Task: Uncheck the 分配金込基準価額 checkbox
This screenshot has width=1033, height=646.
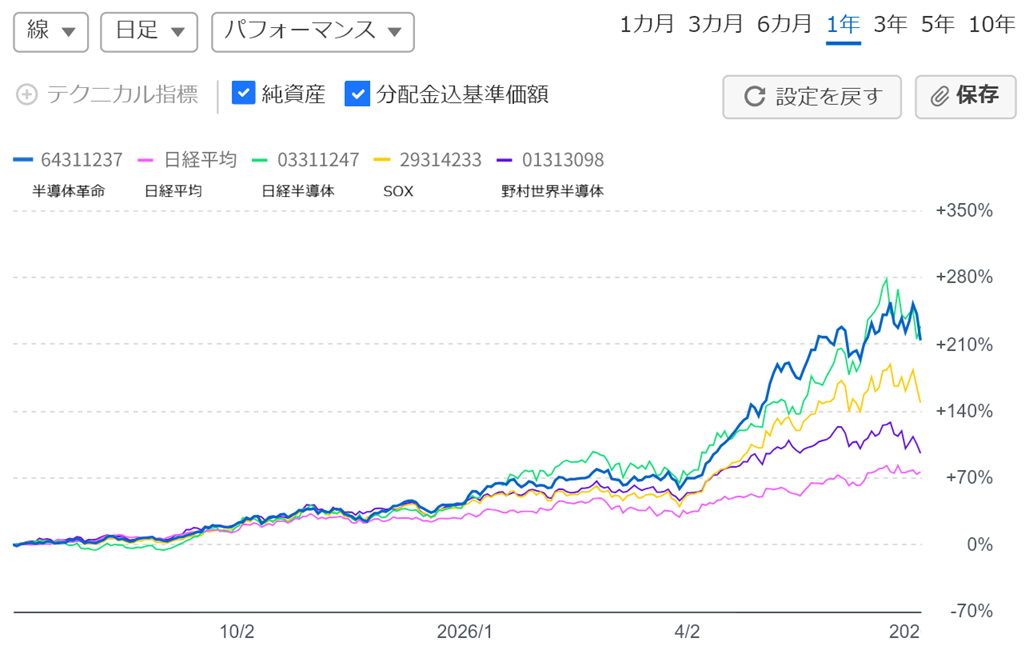Action: (357, 94)
